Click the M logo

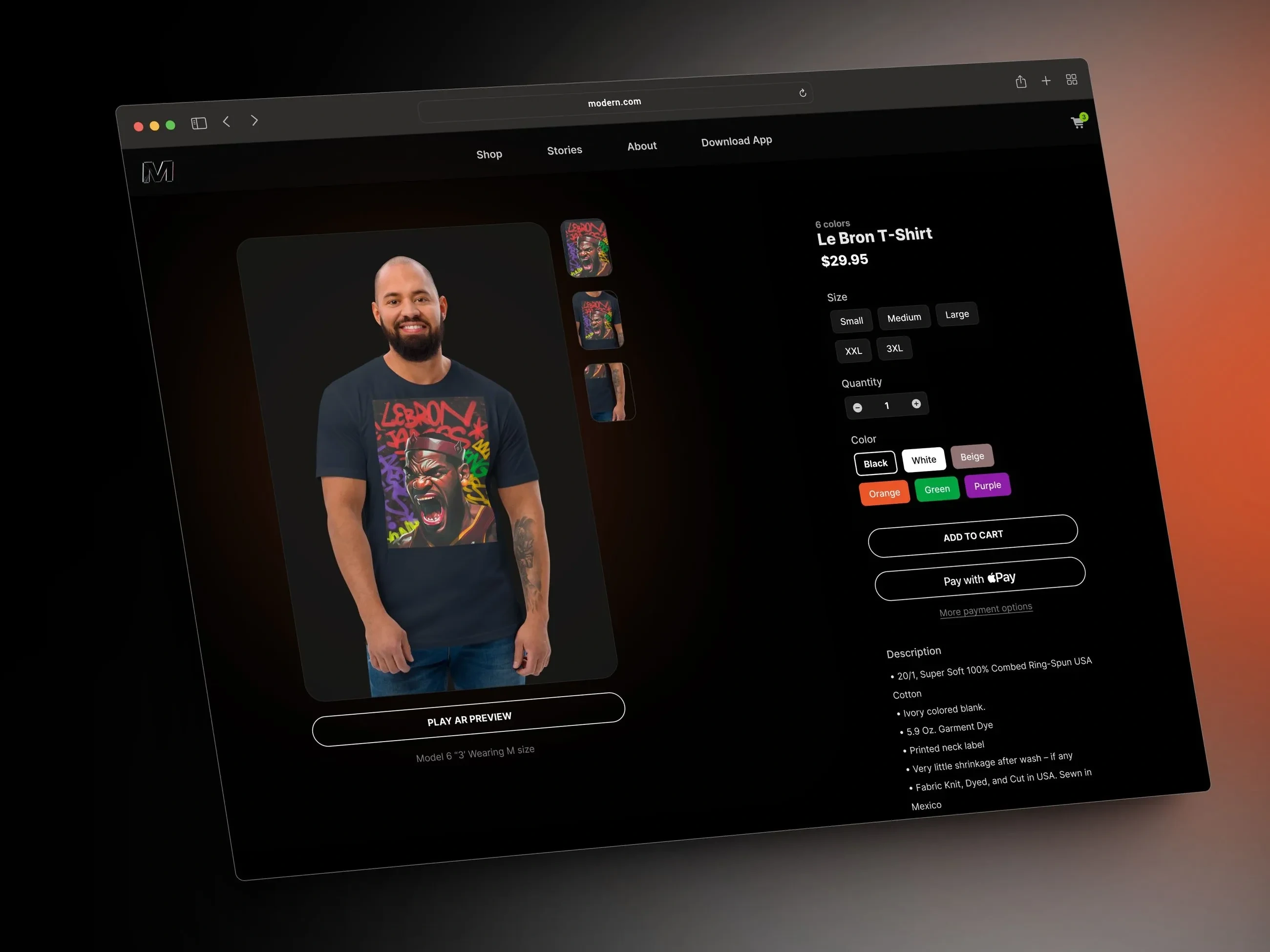pos(158,171)
